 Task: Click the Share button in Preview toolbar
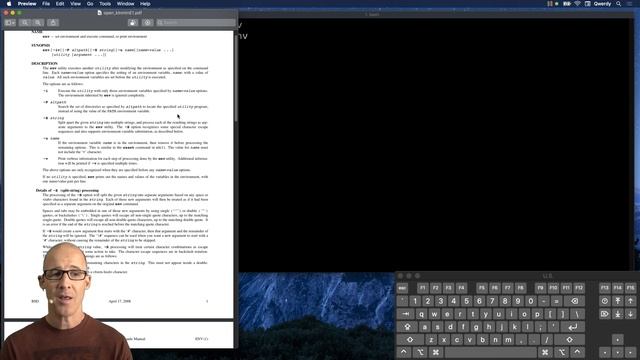(53, 22)
